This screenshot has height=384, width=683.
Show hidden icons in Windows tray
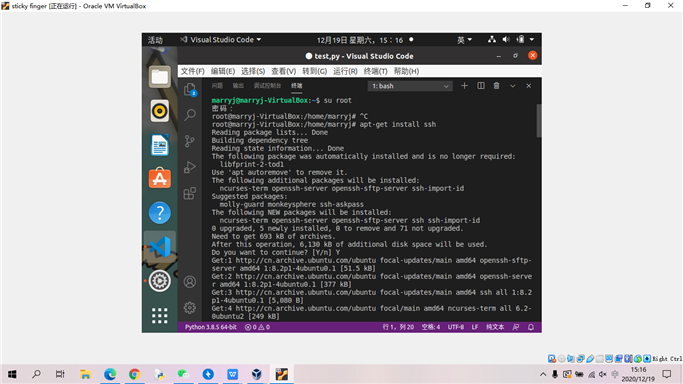point(543,374)
